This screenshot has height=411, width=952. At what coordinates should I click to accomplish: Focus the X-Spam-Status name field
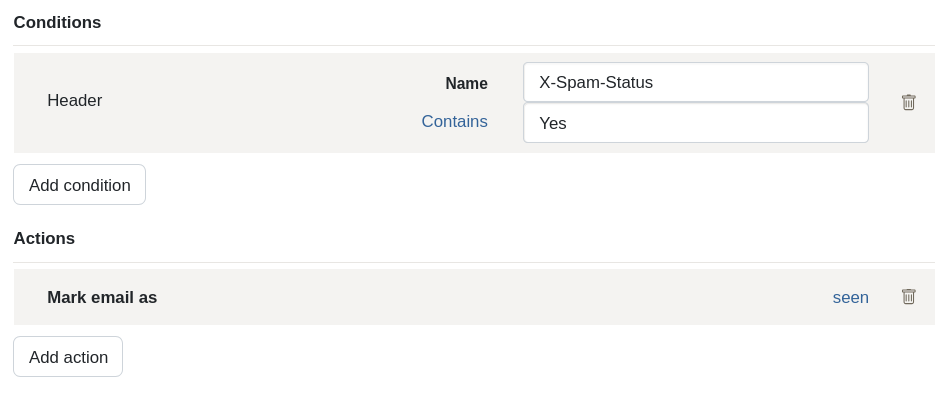coord(695,82)
